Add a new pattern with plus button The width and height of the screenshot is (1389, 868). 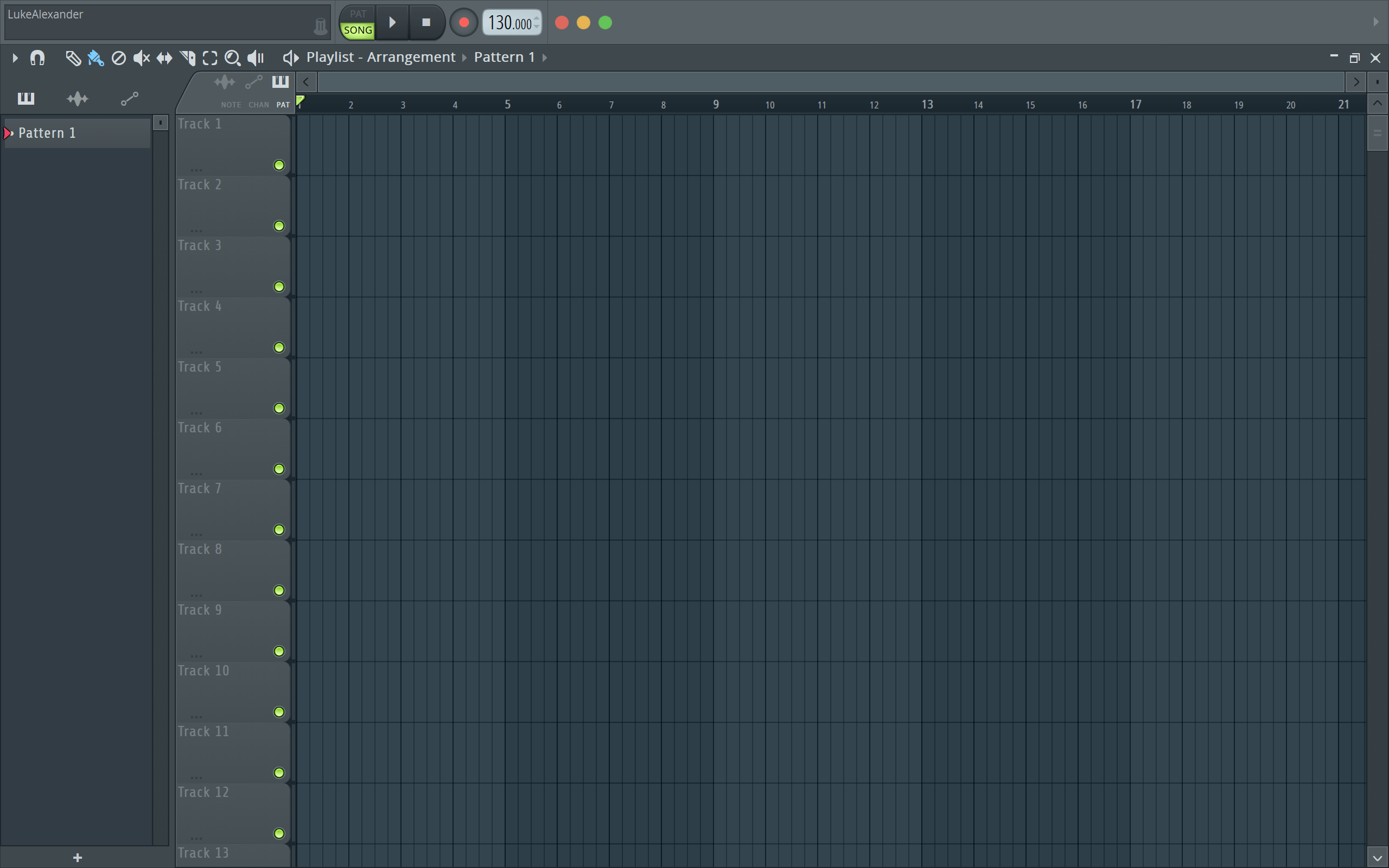(78, 857)
